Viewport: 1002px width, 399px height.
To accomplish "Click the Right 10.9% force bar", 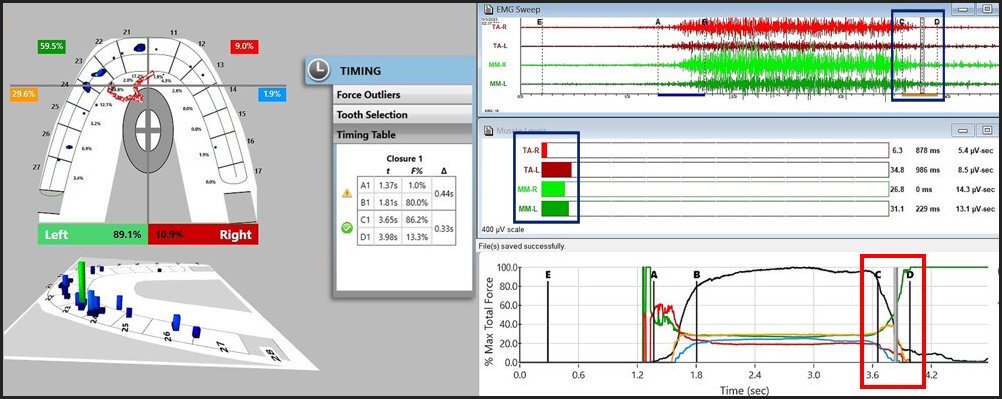I will click(x=203, y=235).
